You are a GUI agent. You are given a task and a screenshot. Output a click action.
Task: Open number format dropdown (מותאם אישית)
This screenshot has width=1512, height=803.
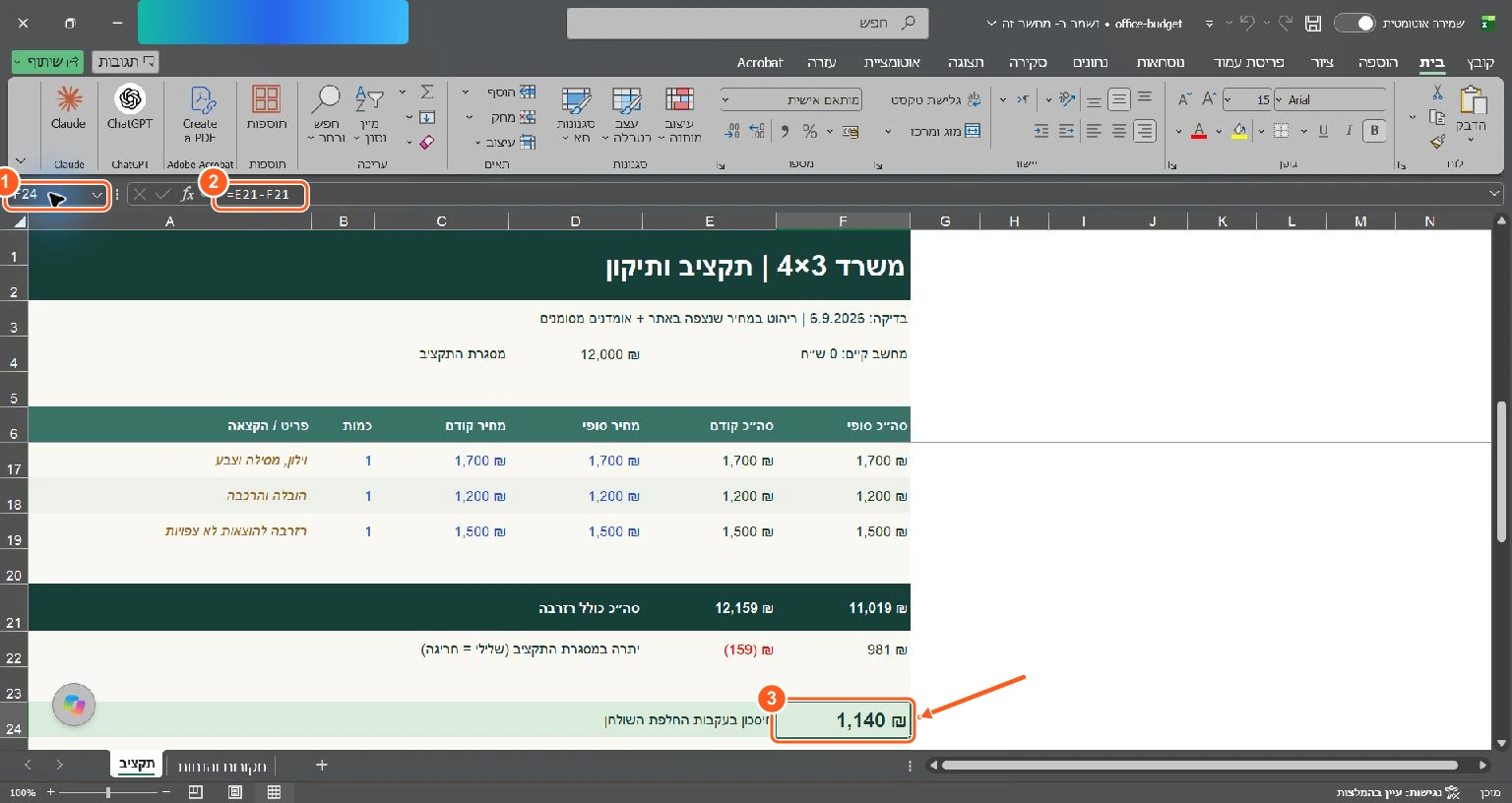725,99
